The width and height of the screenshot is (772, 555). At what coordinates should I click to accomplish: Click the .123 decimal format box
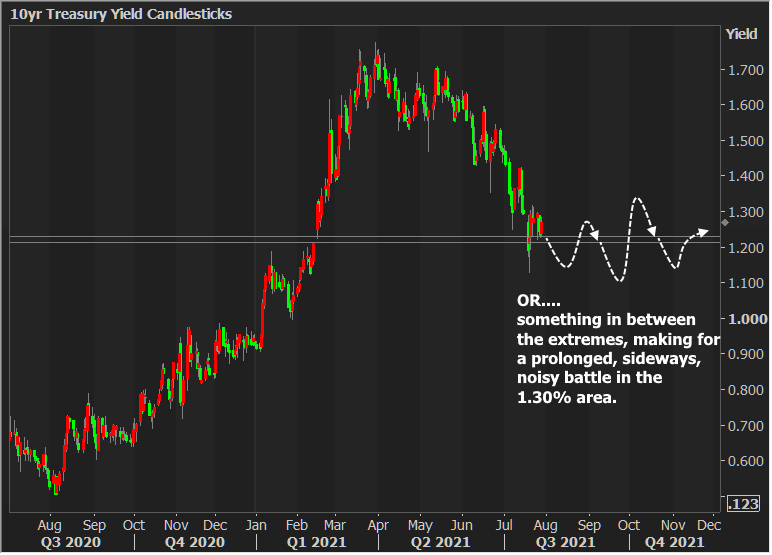(742, 503)
